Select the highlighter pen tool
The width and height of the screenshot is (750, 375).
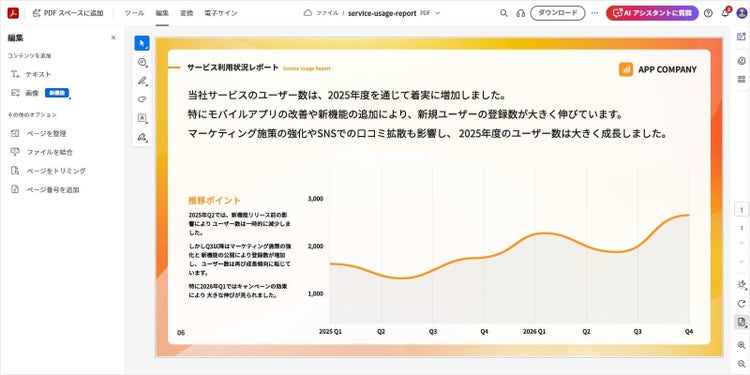pyautogui.click(x=142, y=80)
